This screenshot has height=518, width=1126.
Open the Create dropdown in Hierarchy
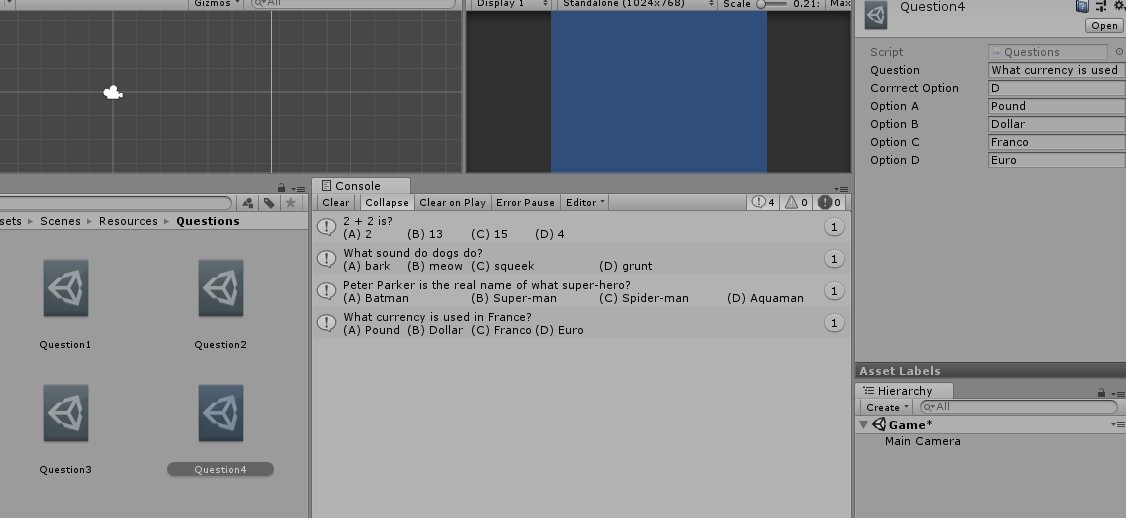click(888, 407)
